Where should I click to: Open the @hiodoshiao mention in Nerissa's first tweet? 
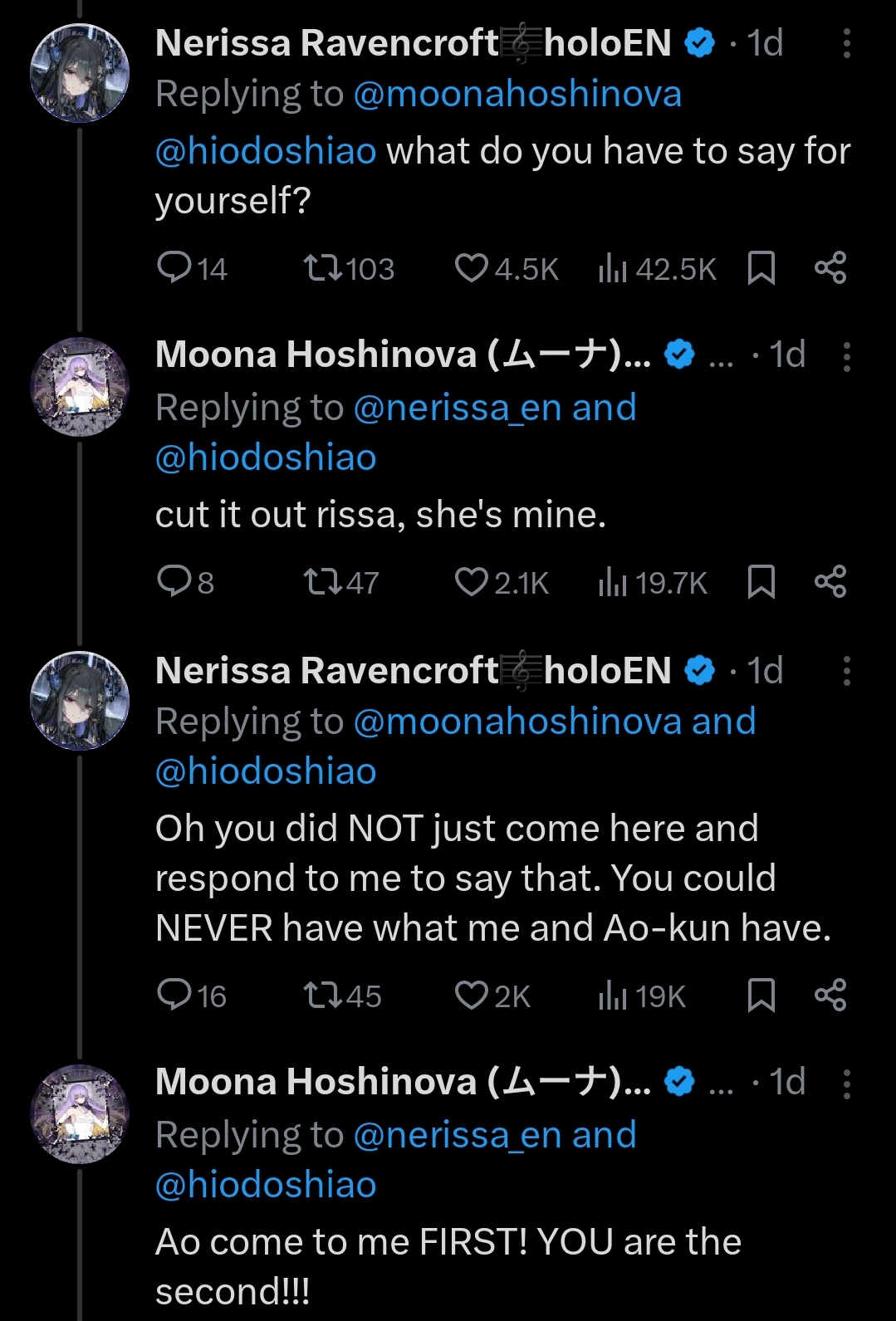(266, 152)
